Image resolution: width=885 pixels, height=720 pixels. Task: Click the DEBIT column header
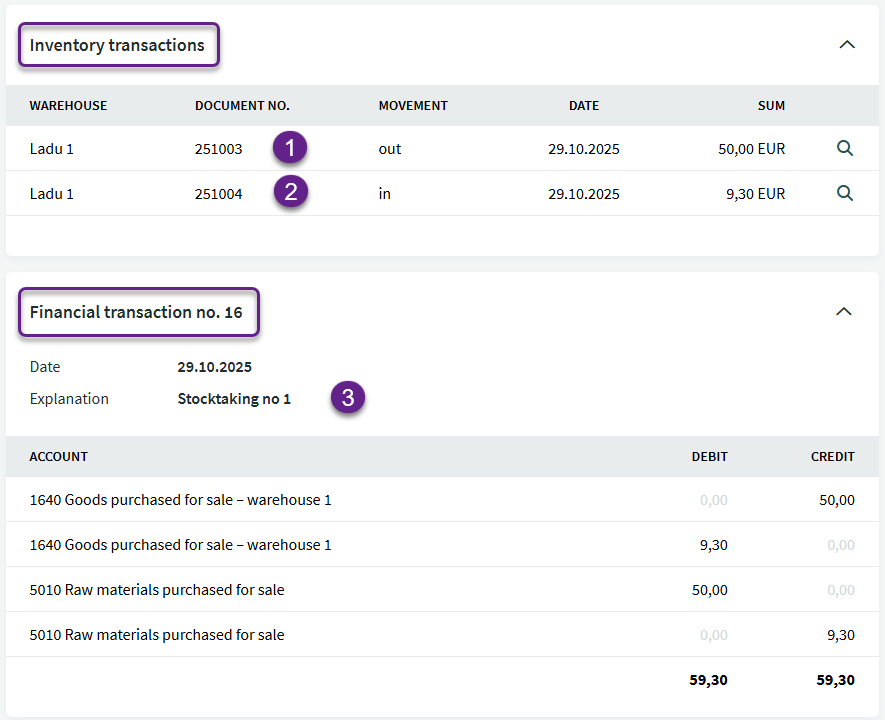[709, 457]
